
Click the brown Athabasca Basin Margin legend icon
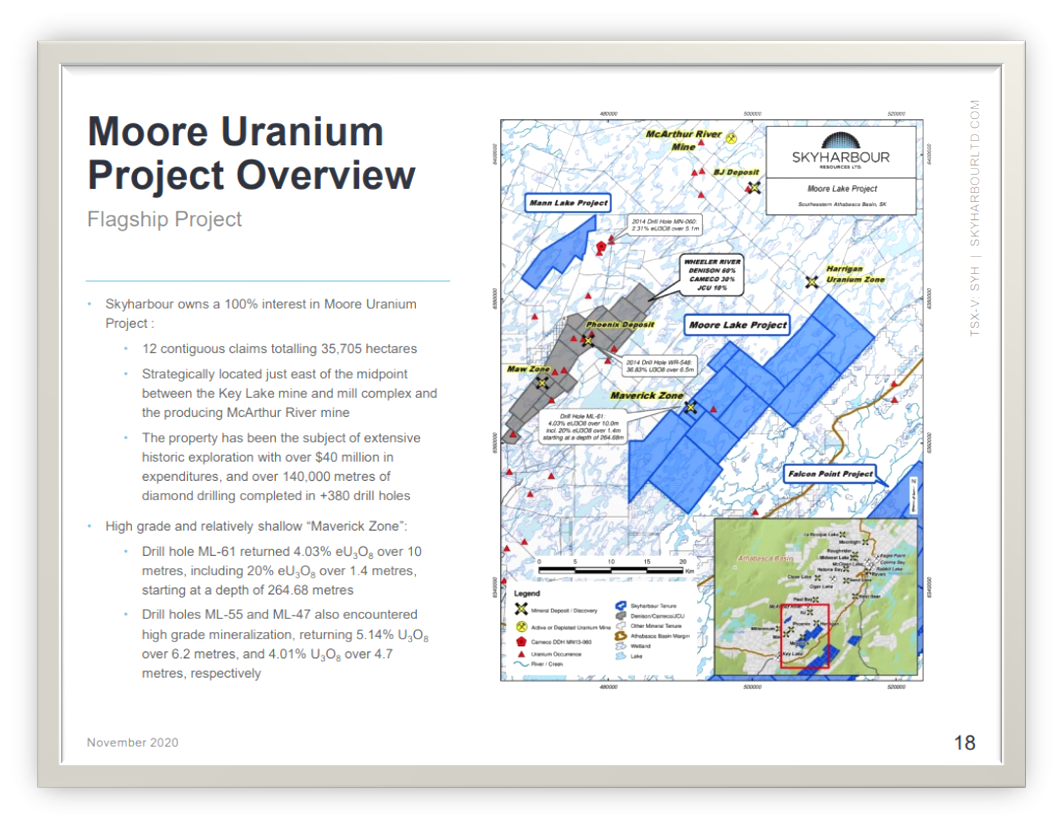(x=620, y=636)
